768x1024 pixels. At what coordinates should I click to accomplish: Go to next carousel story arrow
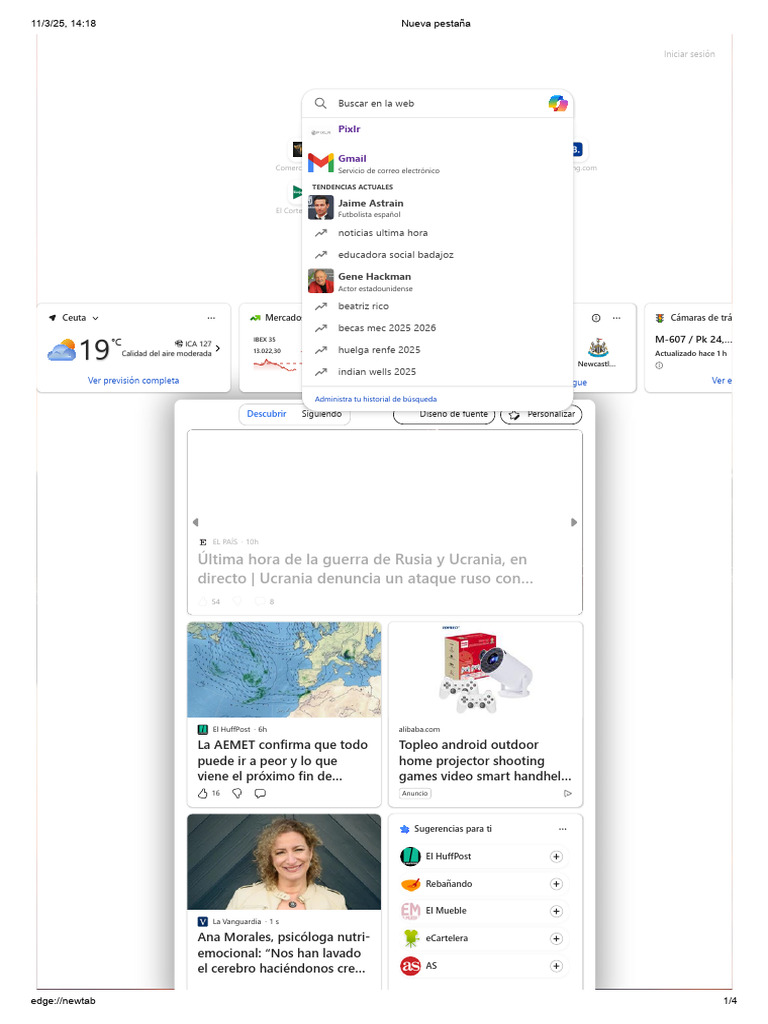574,522
